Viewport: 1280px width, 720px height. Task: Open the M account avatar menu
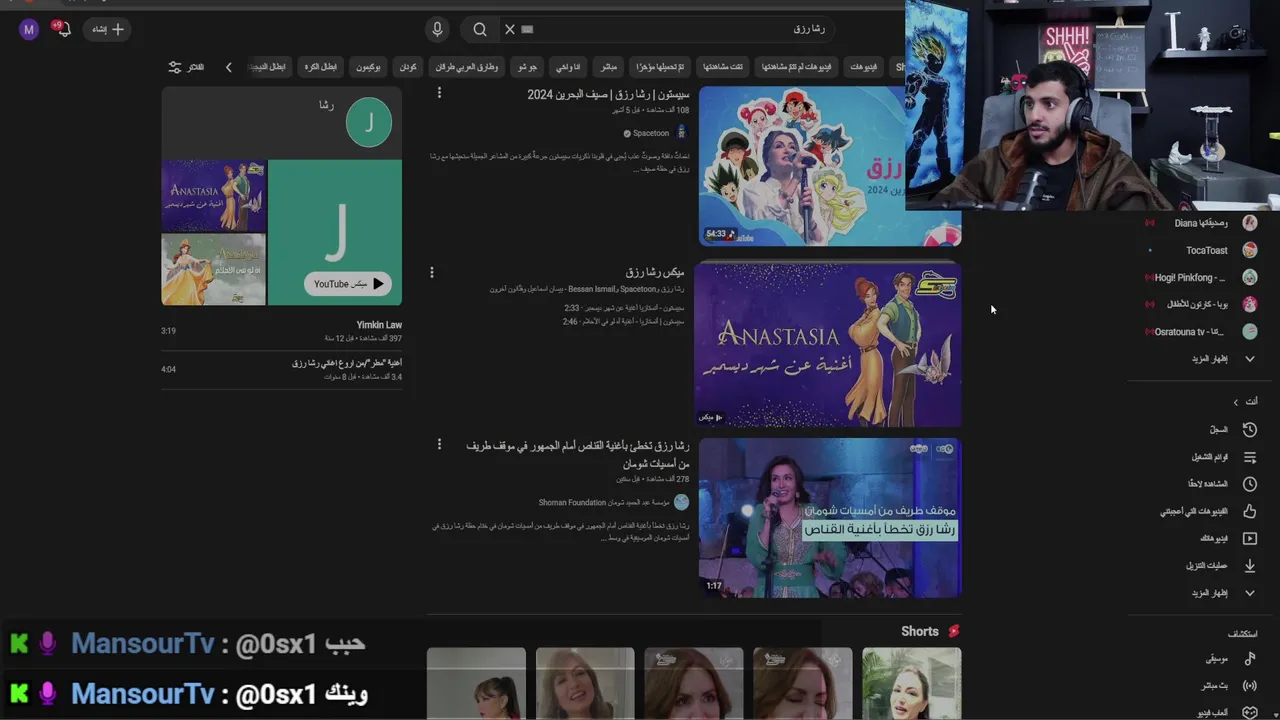pos(29,29)
